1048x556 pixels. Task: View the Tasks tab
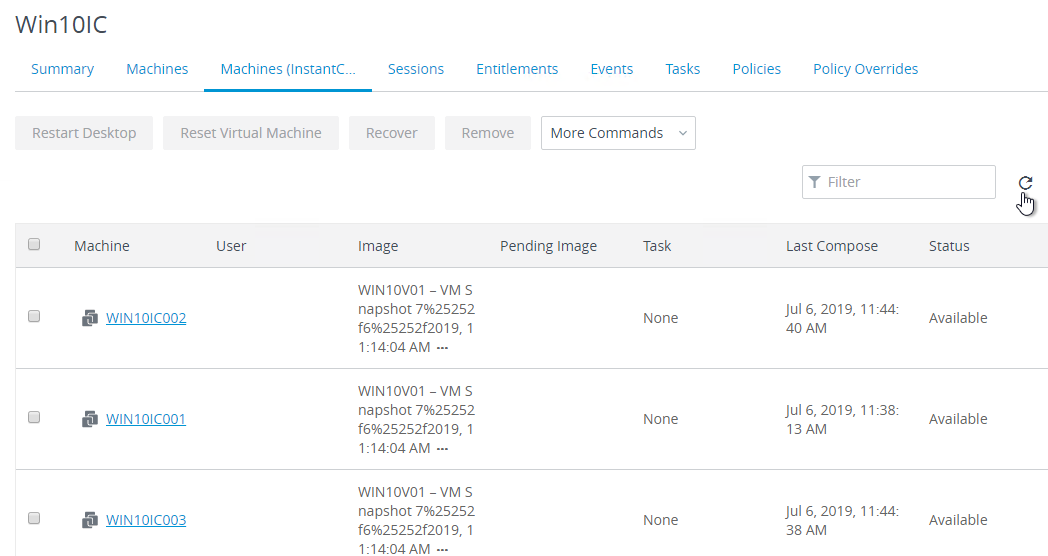click(x=682, y=69)
